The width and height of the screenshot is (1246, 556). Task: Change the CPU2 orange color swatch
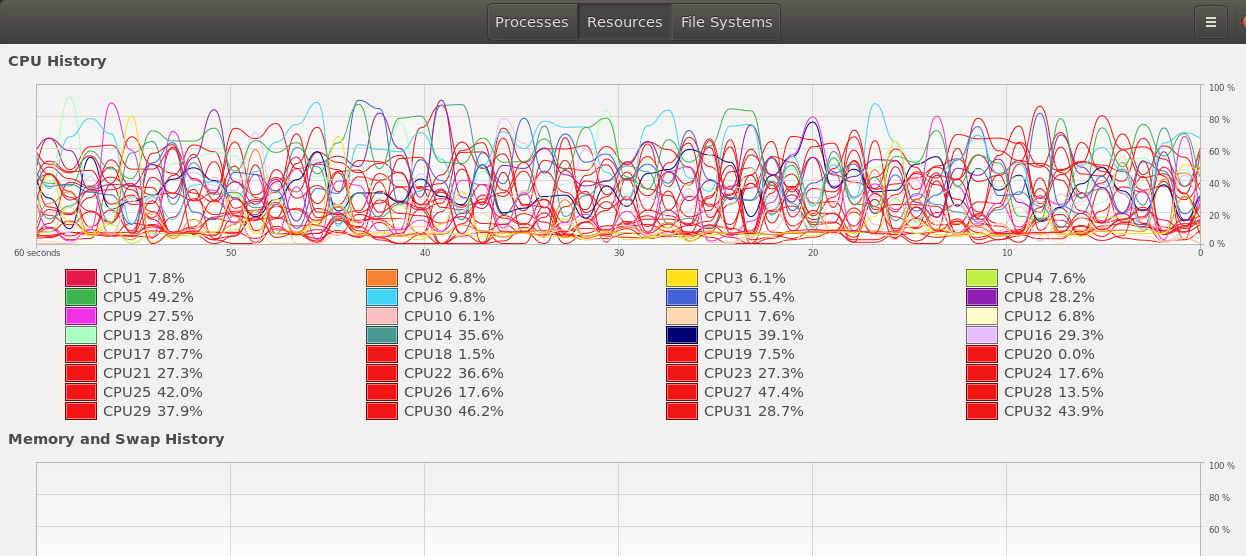pyautogui.click(x=382, y=278)
